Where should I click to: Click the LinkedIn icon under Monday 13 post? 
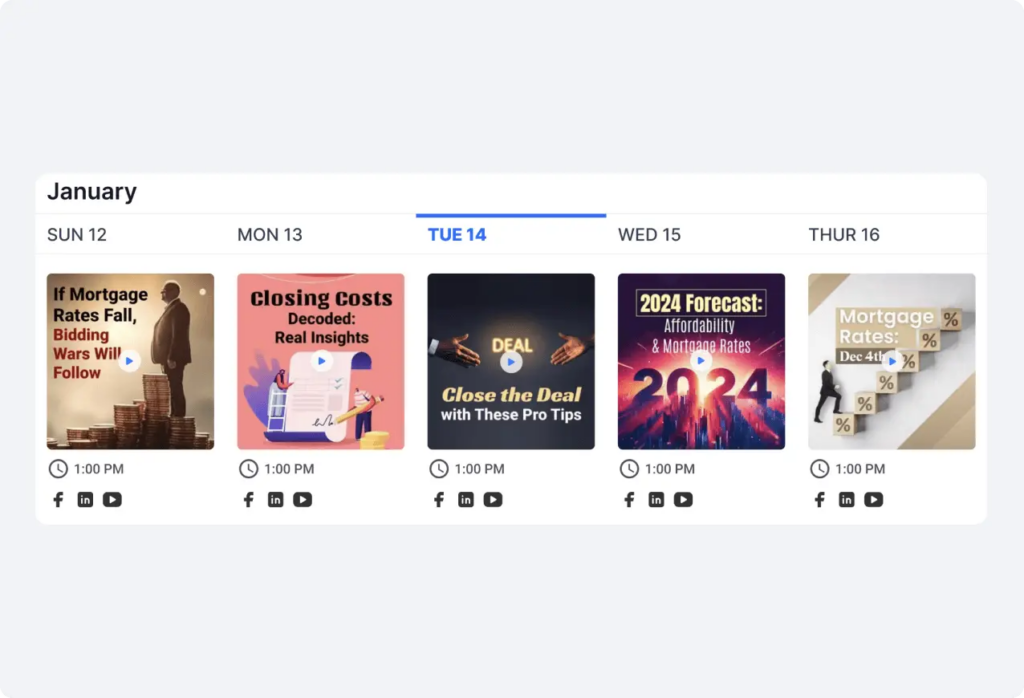[x=275, y=500]
